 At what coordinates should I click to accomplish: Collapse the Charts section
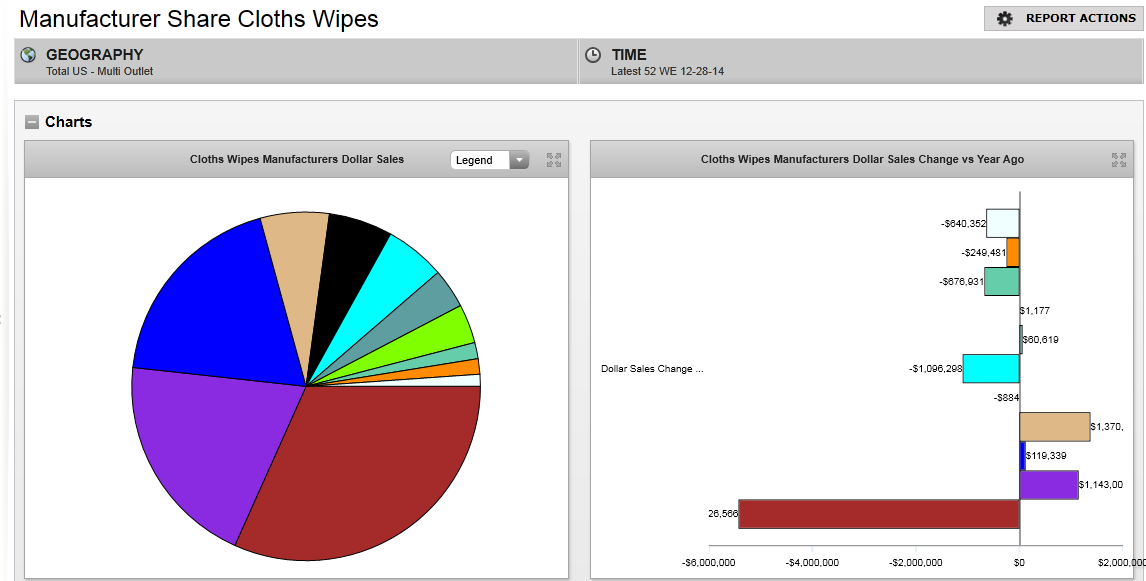(32, 122)
